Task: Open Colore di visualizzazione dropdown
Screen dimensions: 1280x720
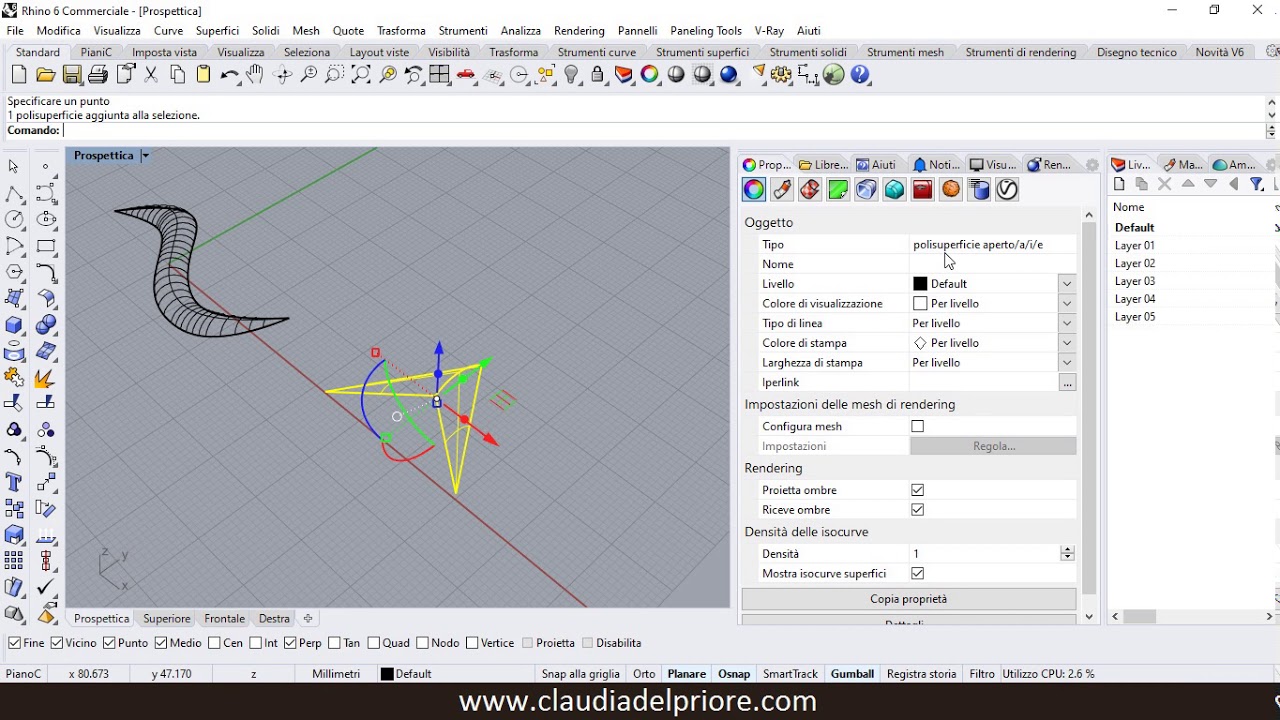Action: [x=1067, y=304]
